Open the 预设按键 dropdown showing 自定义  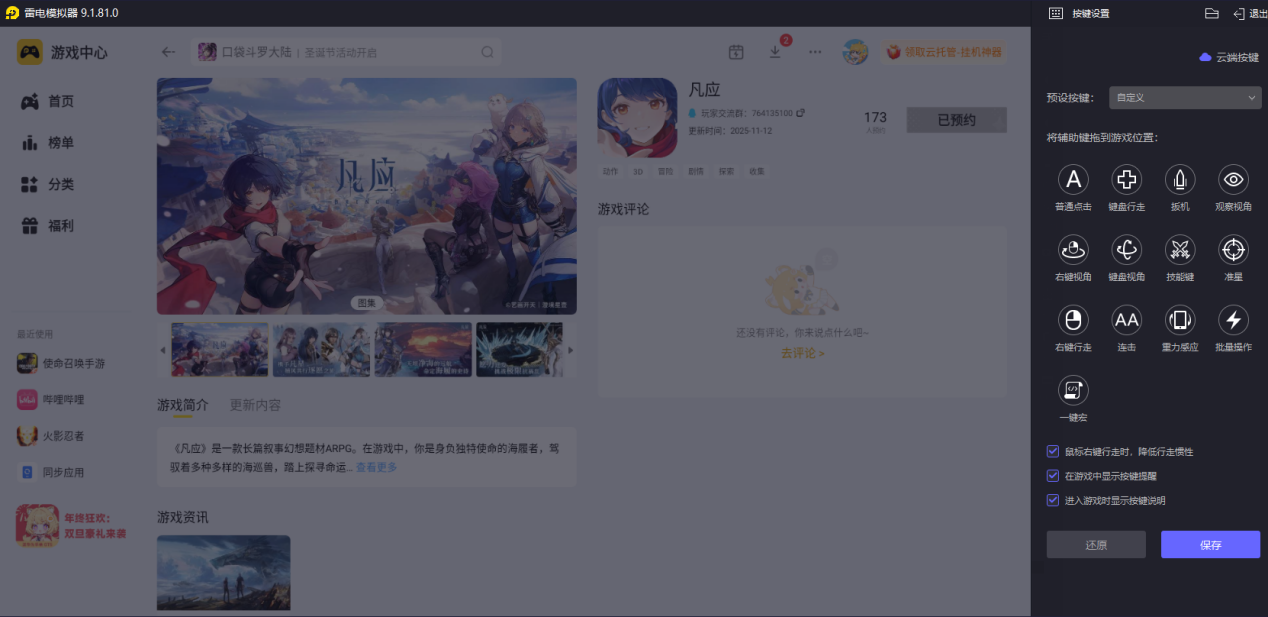[x=1186, y=98]
